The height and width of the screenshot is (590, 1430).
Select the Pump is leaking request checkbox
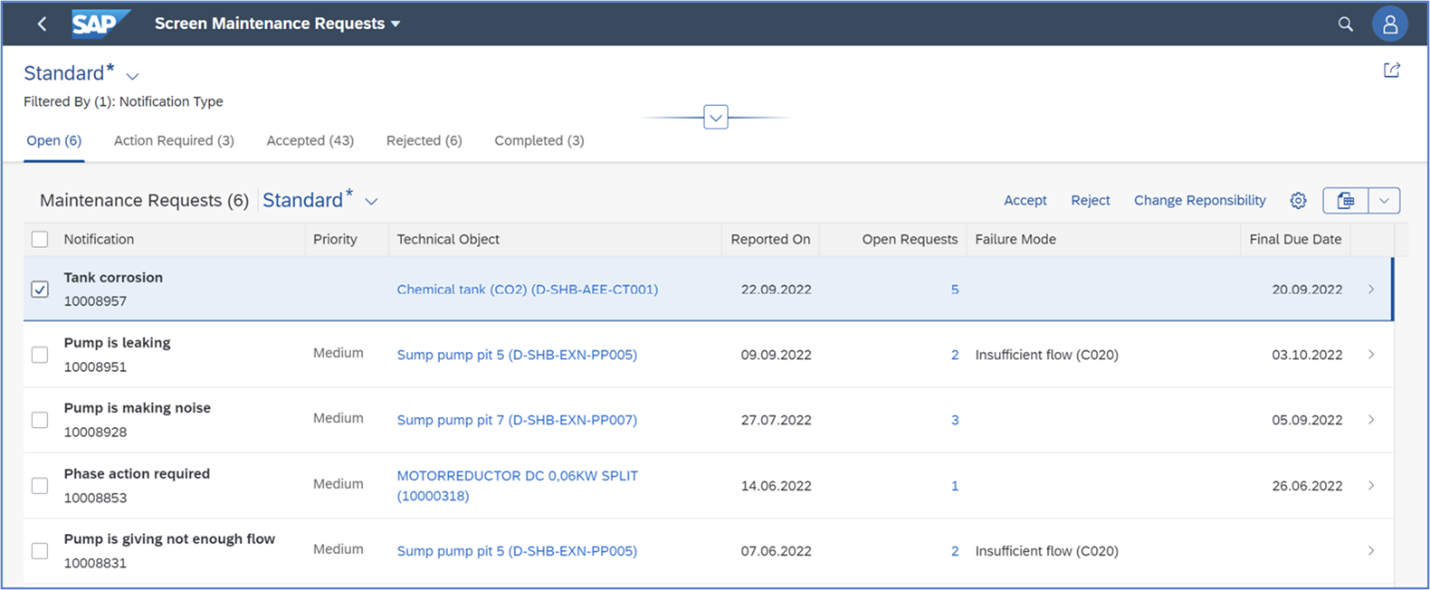[39, 354]
